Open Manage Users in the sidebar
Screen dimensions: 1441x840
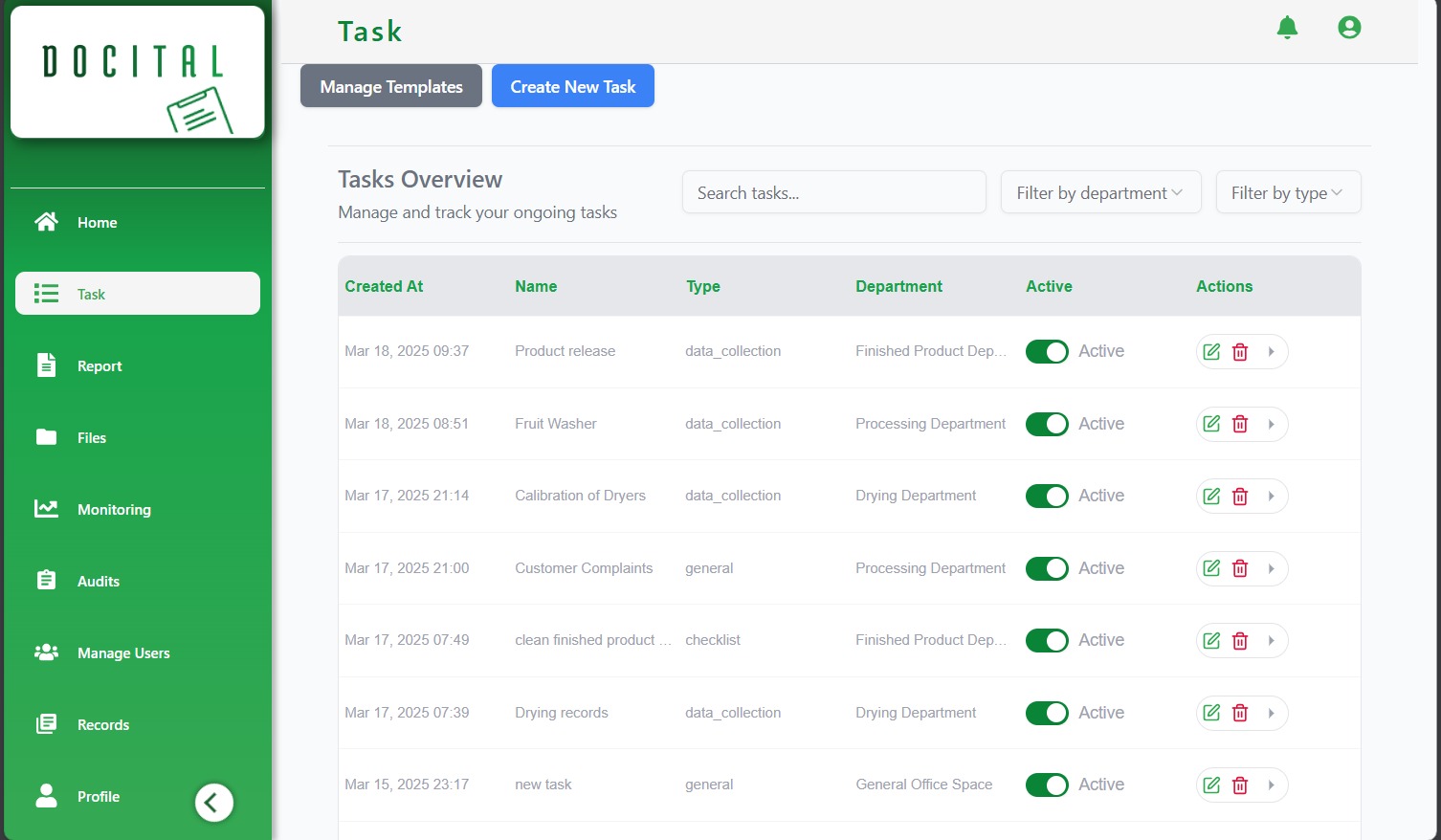(x=138, y=652)
